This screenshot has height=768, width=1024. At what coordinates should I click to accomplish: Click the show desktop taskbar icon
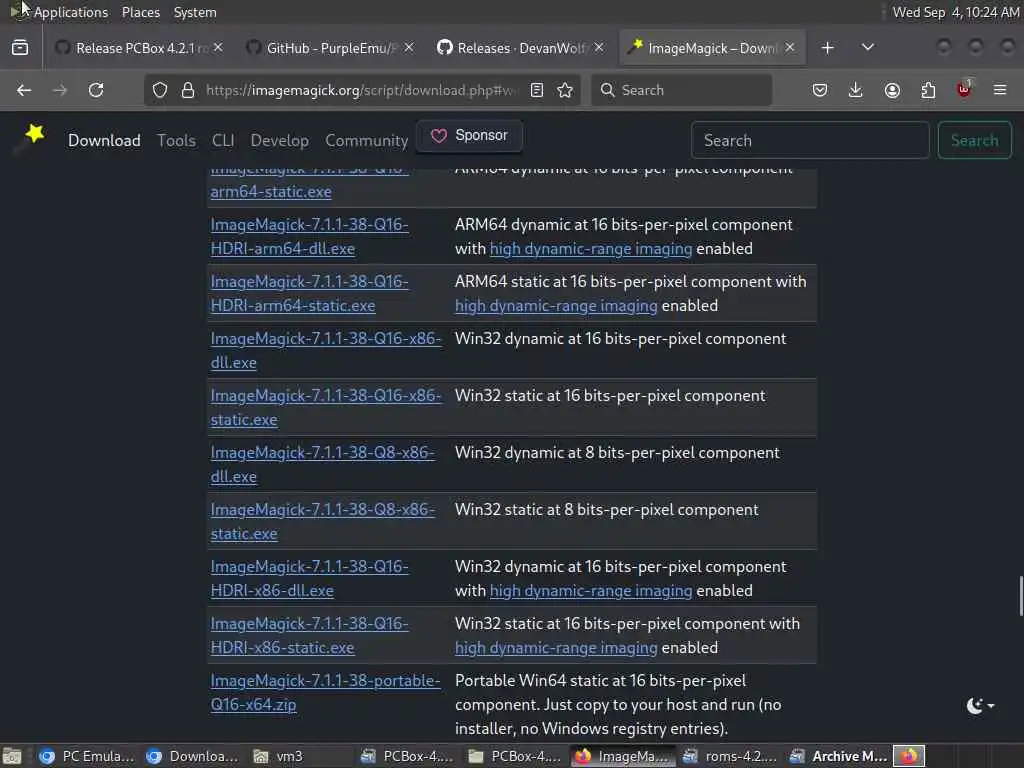click(12, 756)
